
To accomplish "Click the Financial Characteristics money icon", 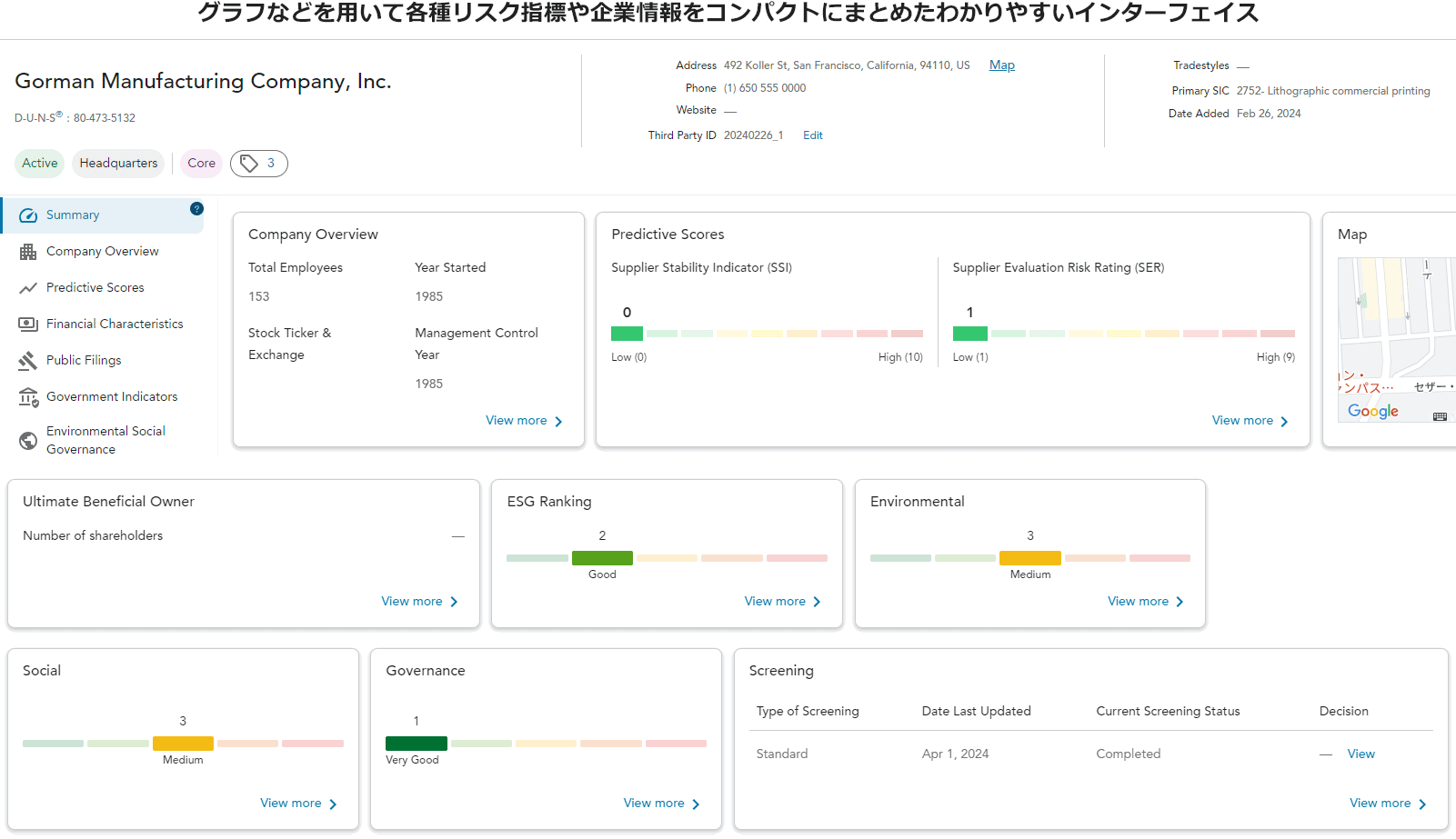I will tap(28, 325).
